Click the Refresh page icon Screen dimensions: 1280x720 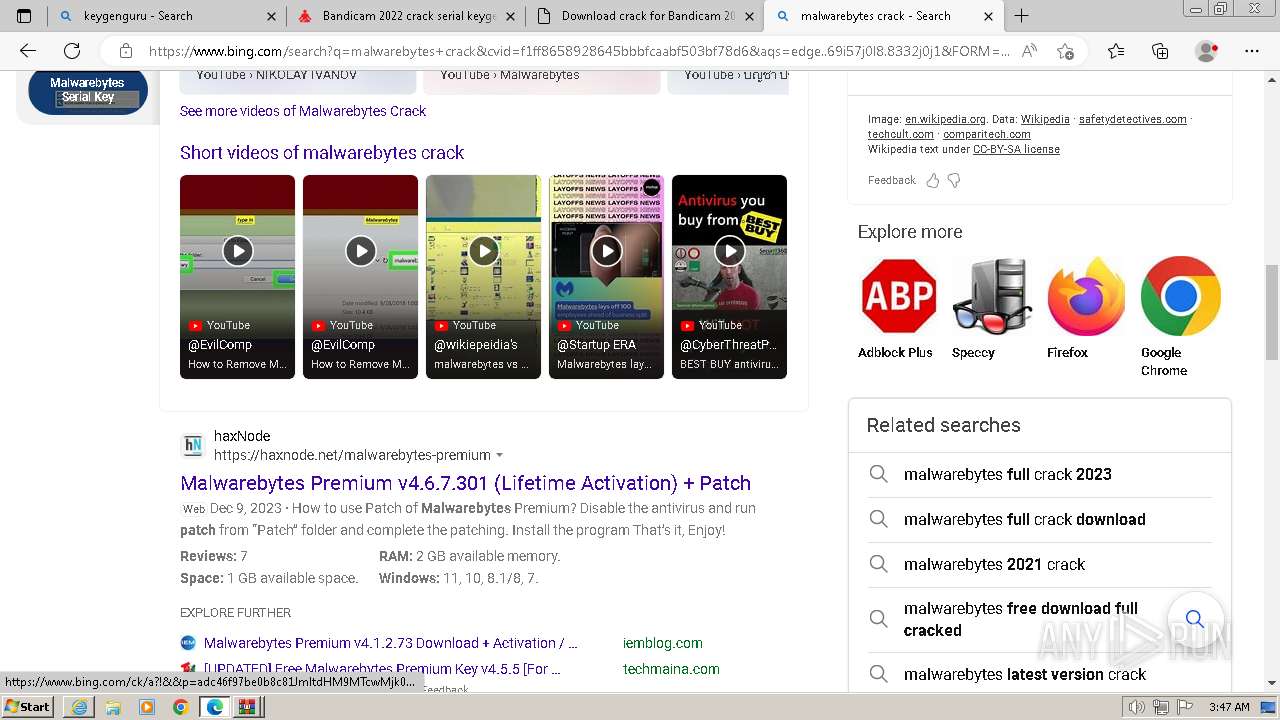[72, 51]
